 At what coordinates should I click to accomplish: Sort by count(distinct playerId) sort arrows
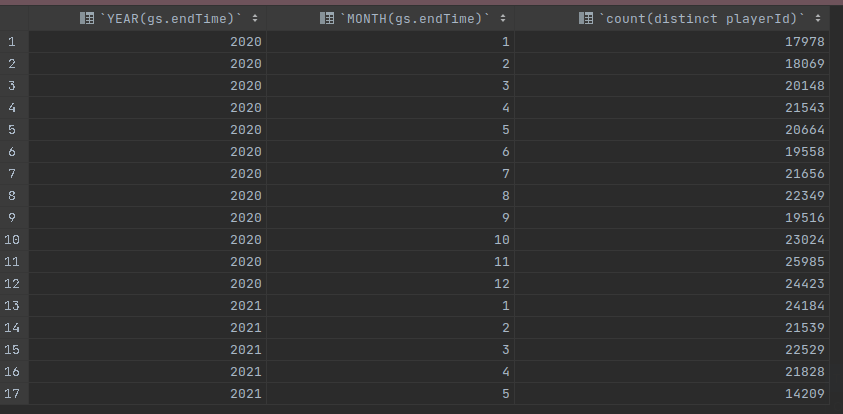coord(818,18)
